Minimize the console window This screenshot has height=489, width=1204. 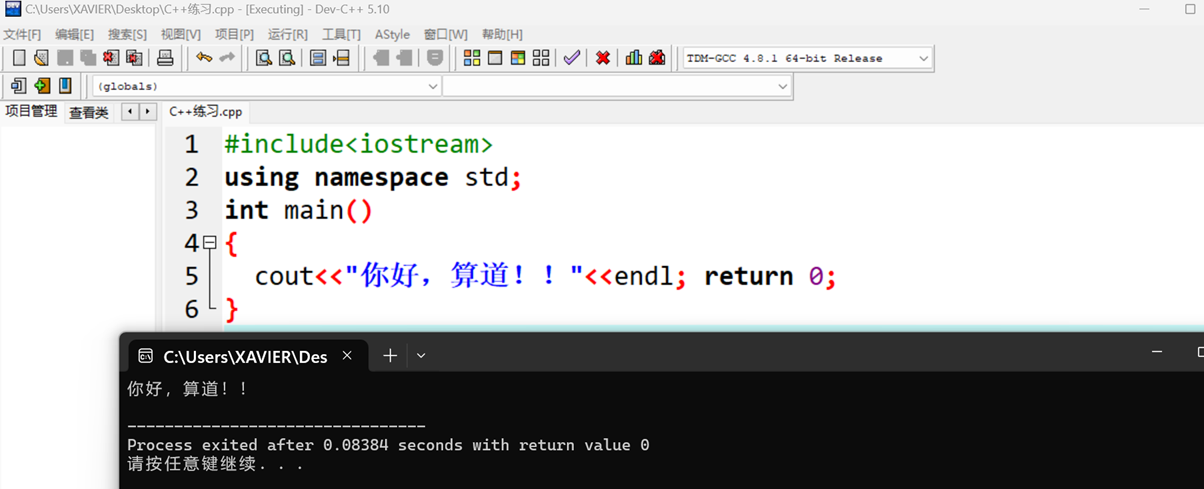pos(1157,352)
